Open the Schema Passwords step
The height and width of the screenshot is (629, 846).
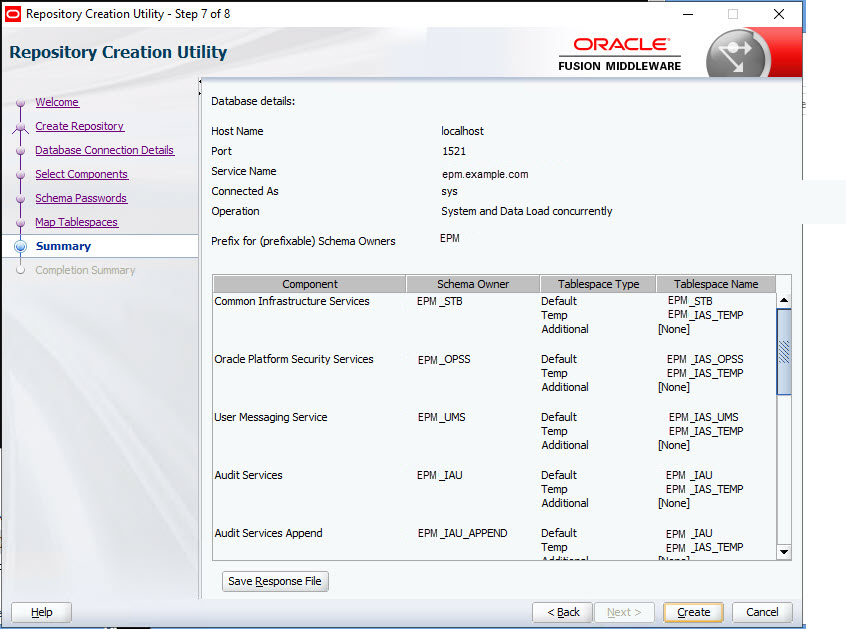81,198
